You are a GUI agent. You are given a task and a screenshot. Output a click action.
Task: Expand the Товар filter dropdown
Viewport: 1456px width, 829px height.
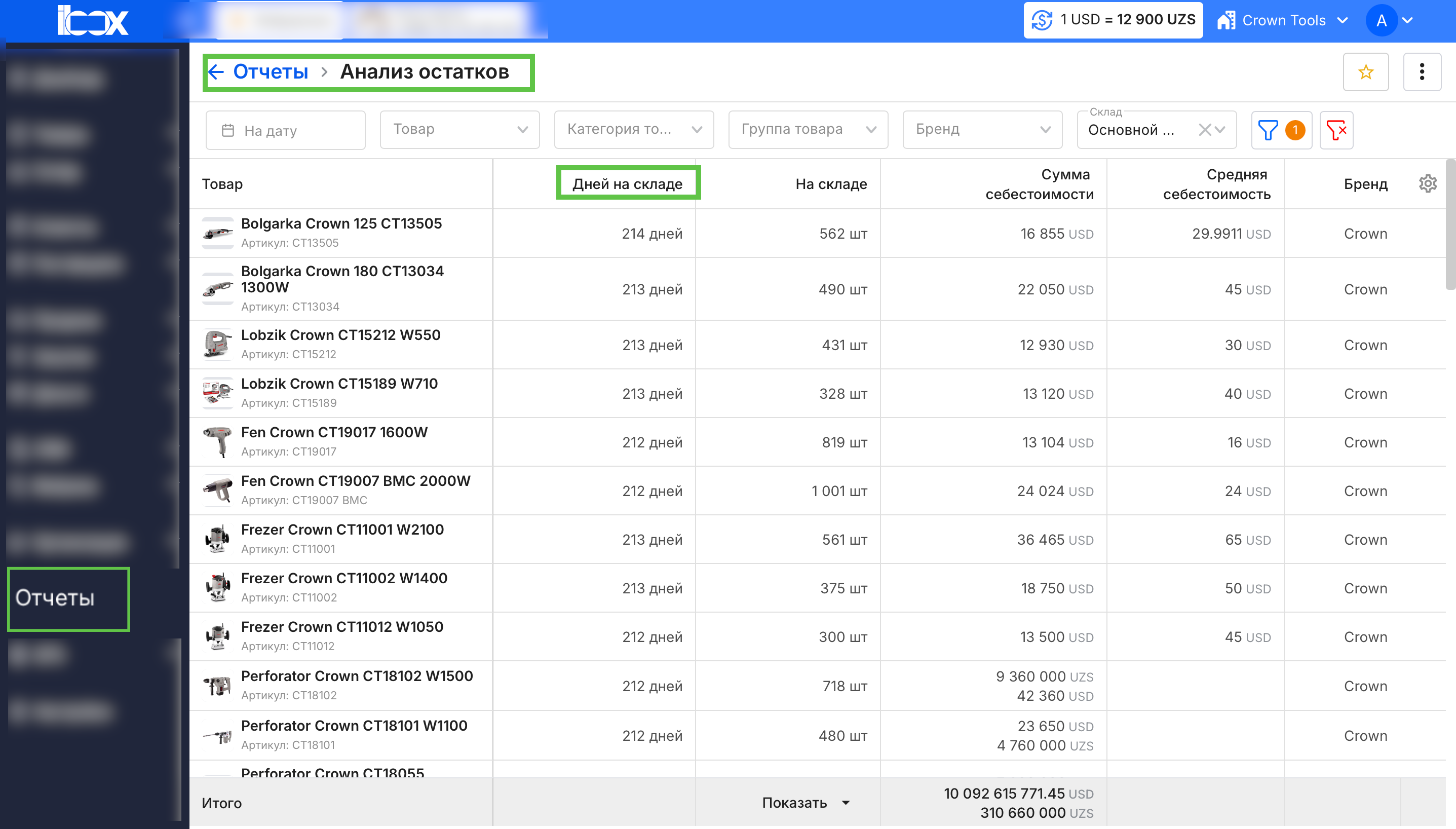[459, 130]
